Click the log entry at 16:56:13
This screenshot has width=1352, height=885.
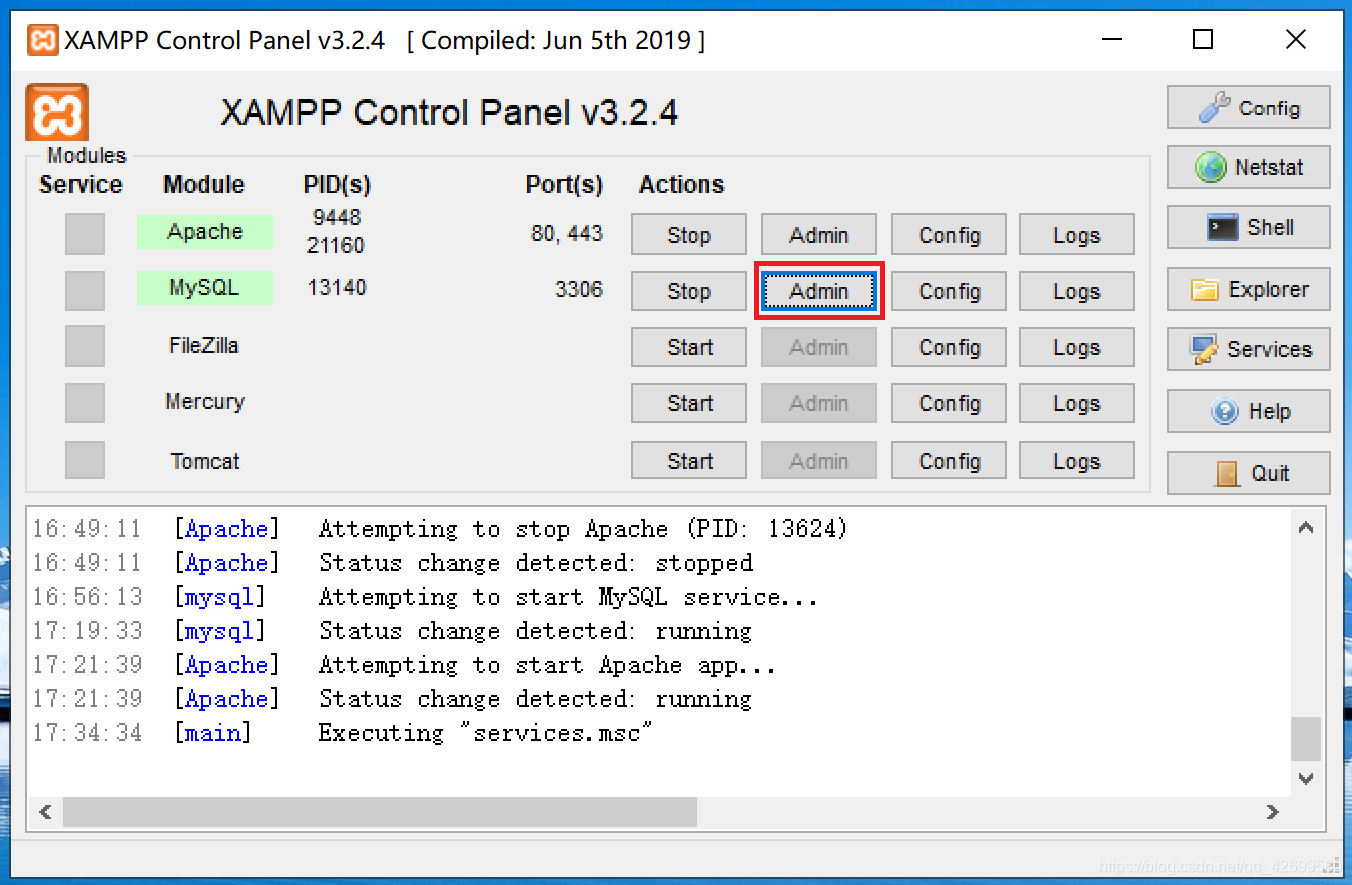click(x=425, y=597)
